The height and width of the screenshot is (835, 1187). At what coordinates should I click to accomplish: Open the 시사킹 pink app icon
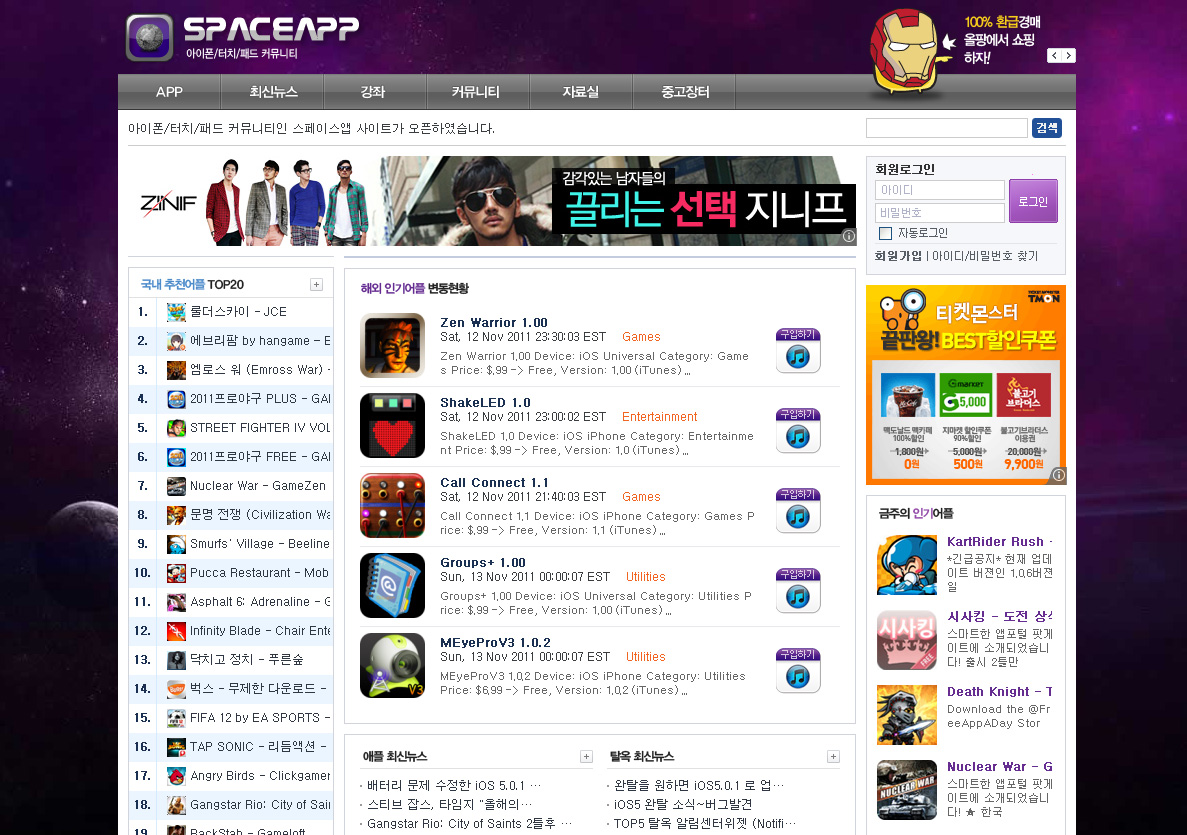point(907,640)
